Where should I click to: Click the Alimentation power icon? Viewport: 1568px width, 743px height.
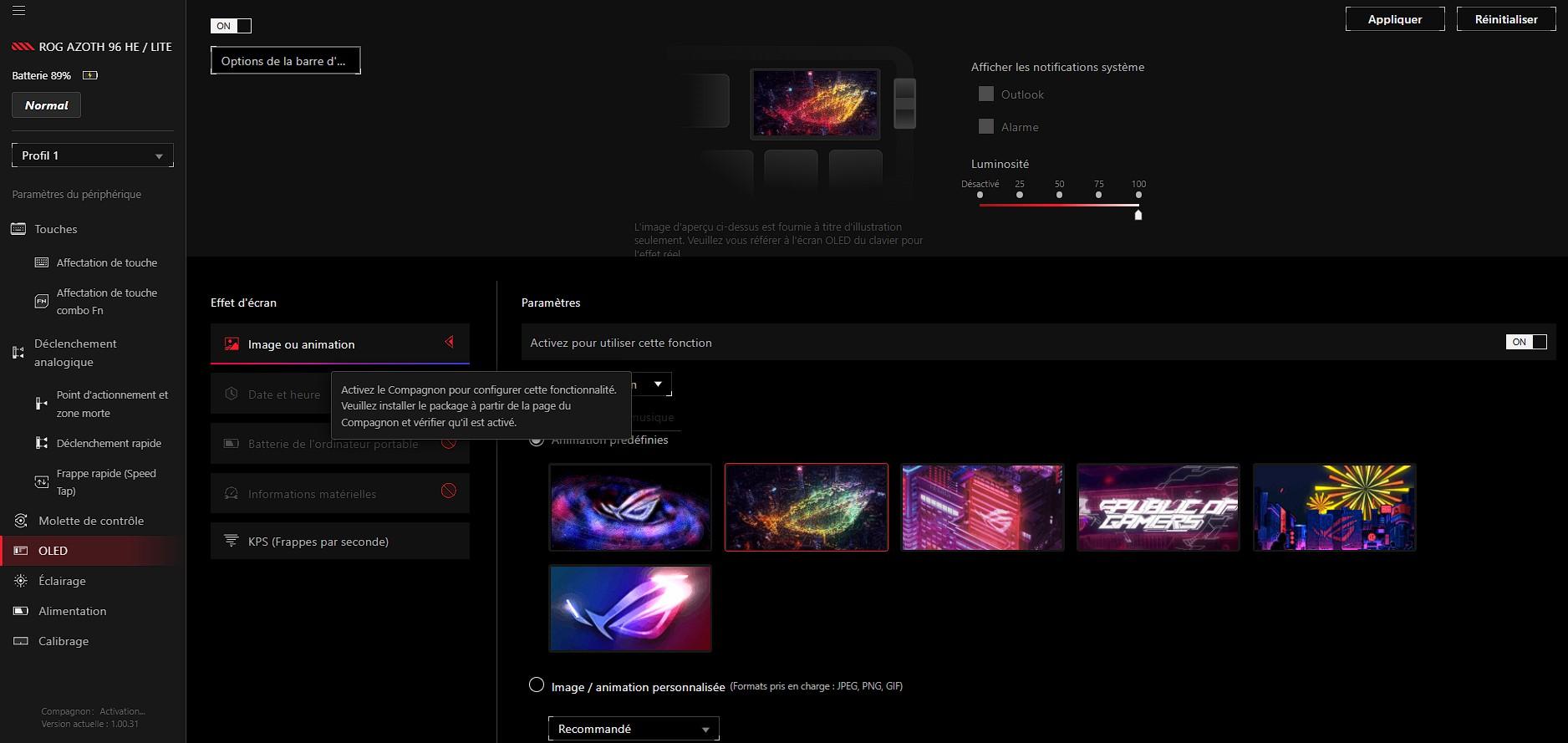[21, 611]
